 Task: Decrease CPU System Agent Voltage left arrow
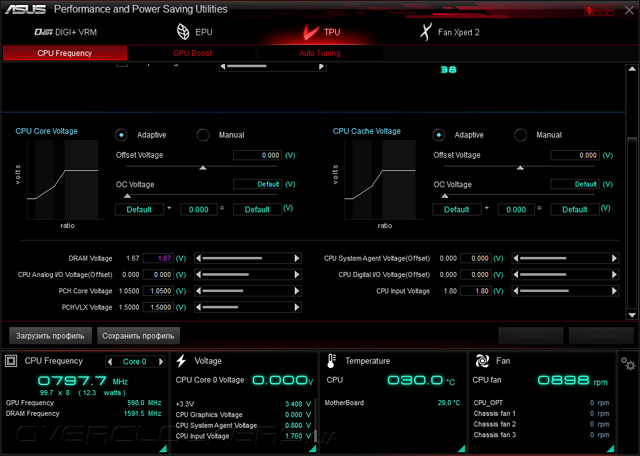tap(516, 258)
